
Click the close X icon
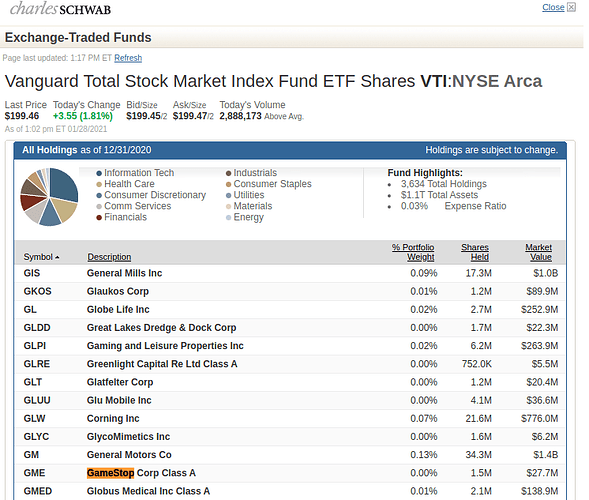(571, 7)
